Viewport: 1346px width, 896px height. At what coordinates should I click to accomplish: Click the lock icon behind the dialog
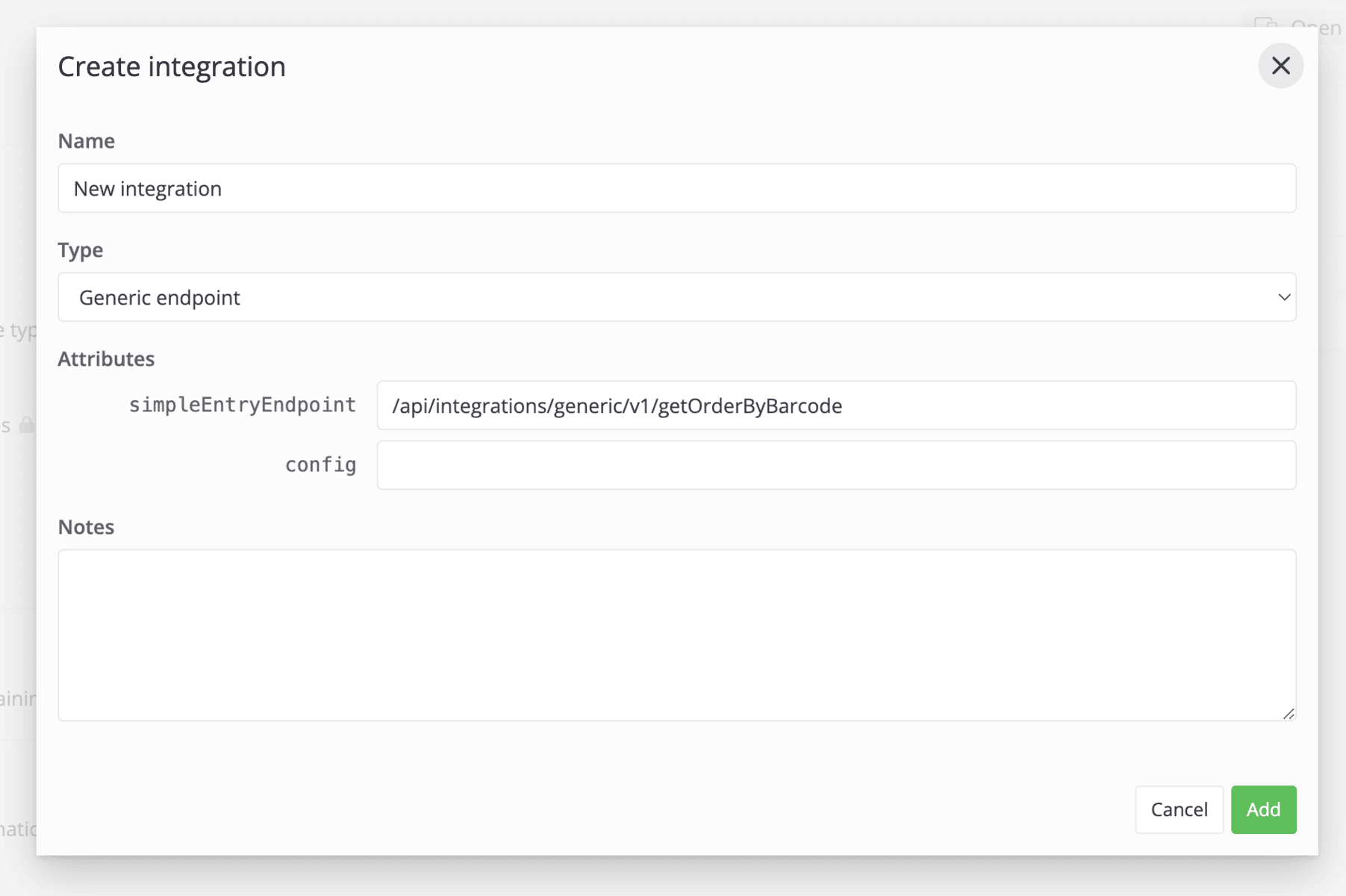click(x=25, y=426)
